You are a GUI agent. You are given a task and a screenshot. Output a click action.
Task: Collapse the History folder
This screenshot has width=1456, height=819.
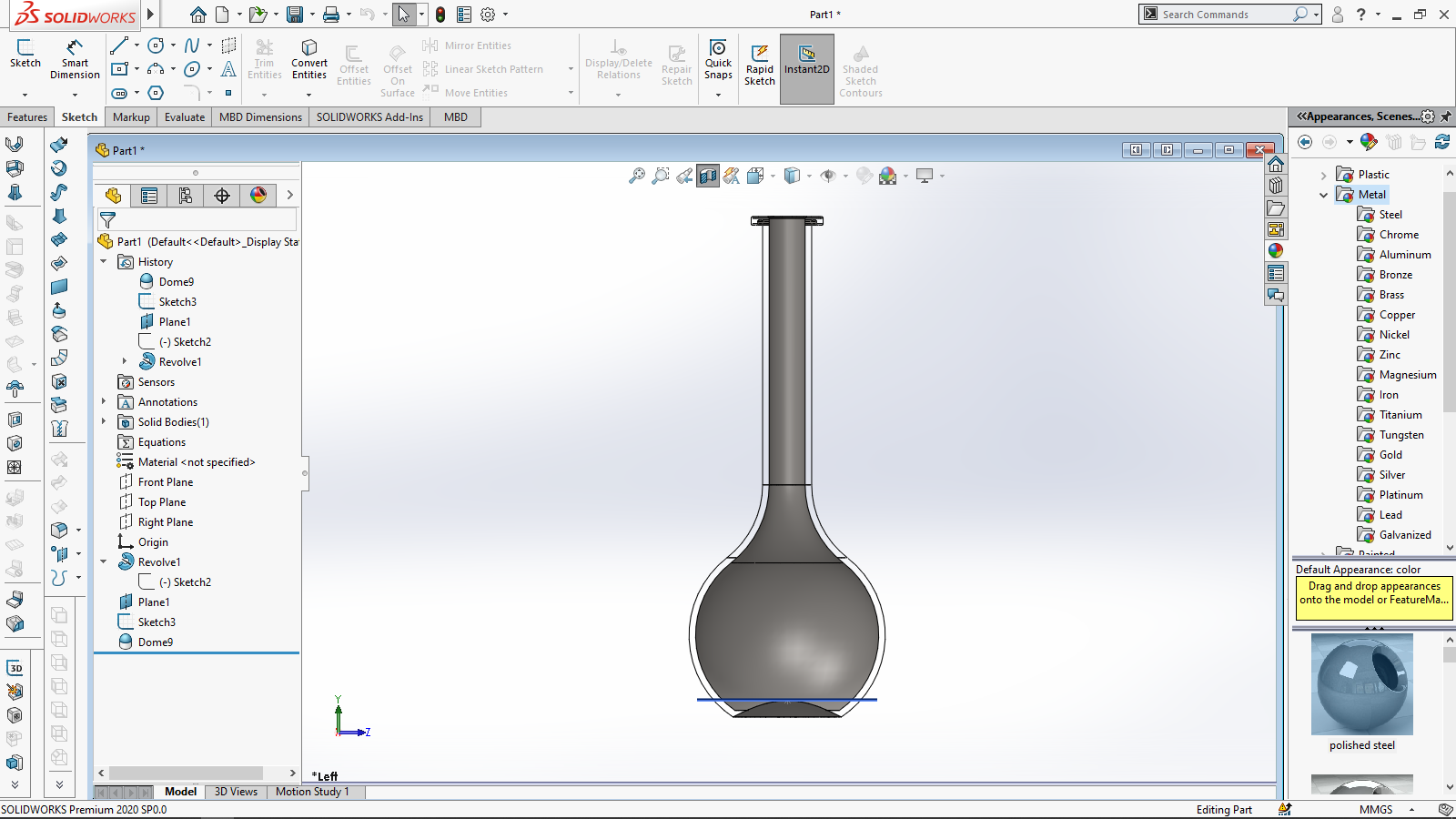(x=103, y=261)
